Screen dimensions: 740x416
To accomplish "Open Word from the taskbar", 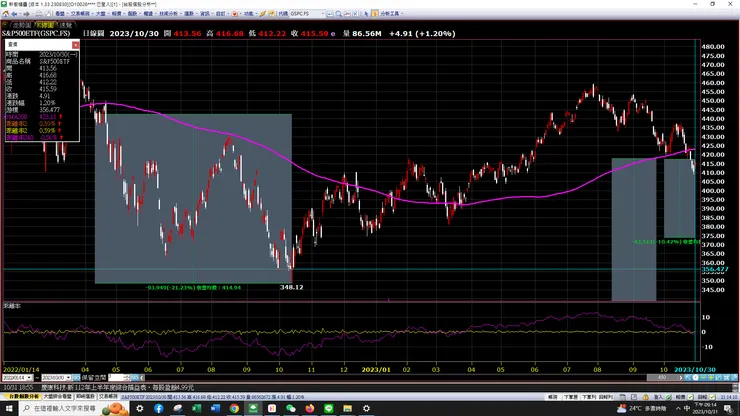I will tap(215, 408).
